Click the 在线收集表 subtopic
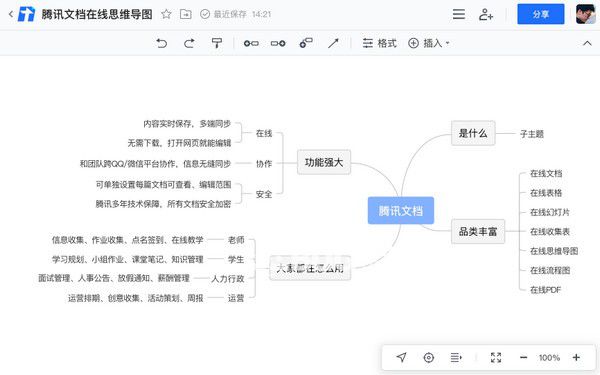Screen dimensions: 600x375 click(550, 232)
